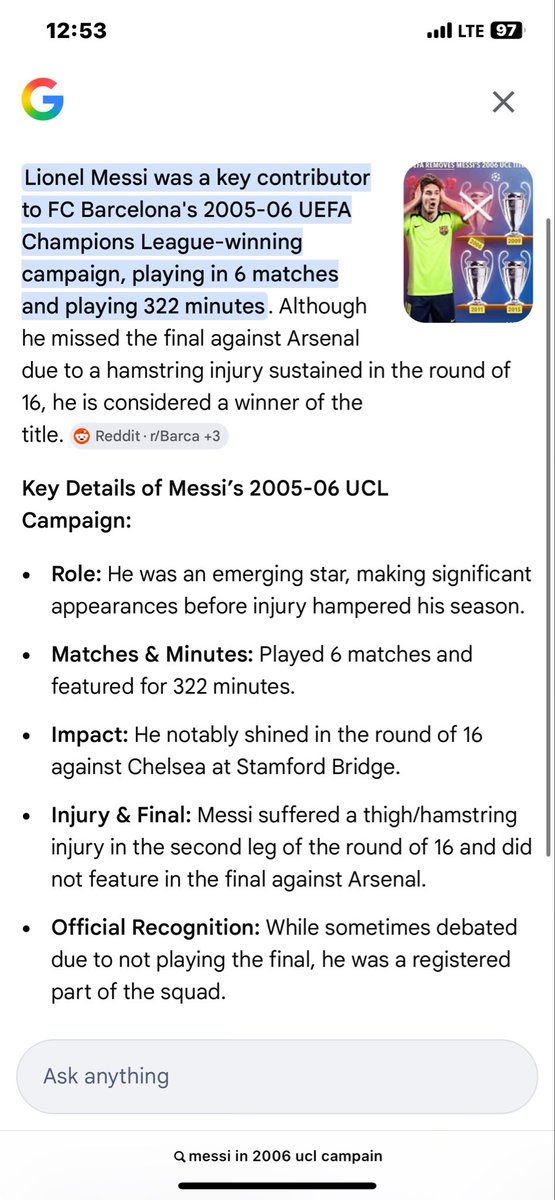
Task: Tap the highlighted Lionel Messi summary text
Action: point(196,242)
